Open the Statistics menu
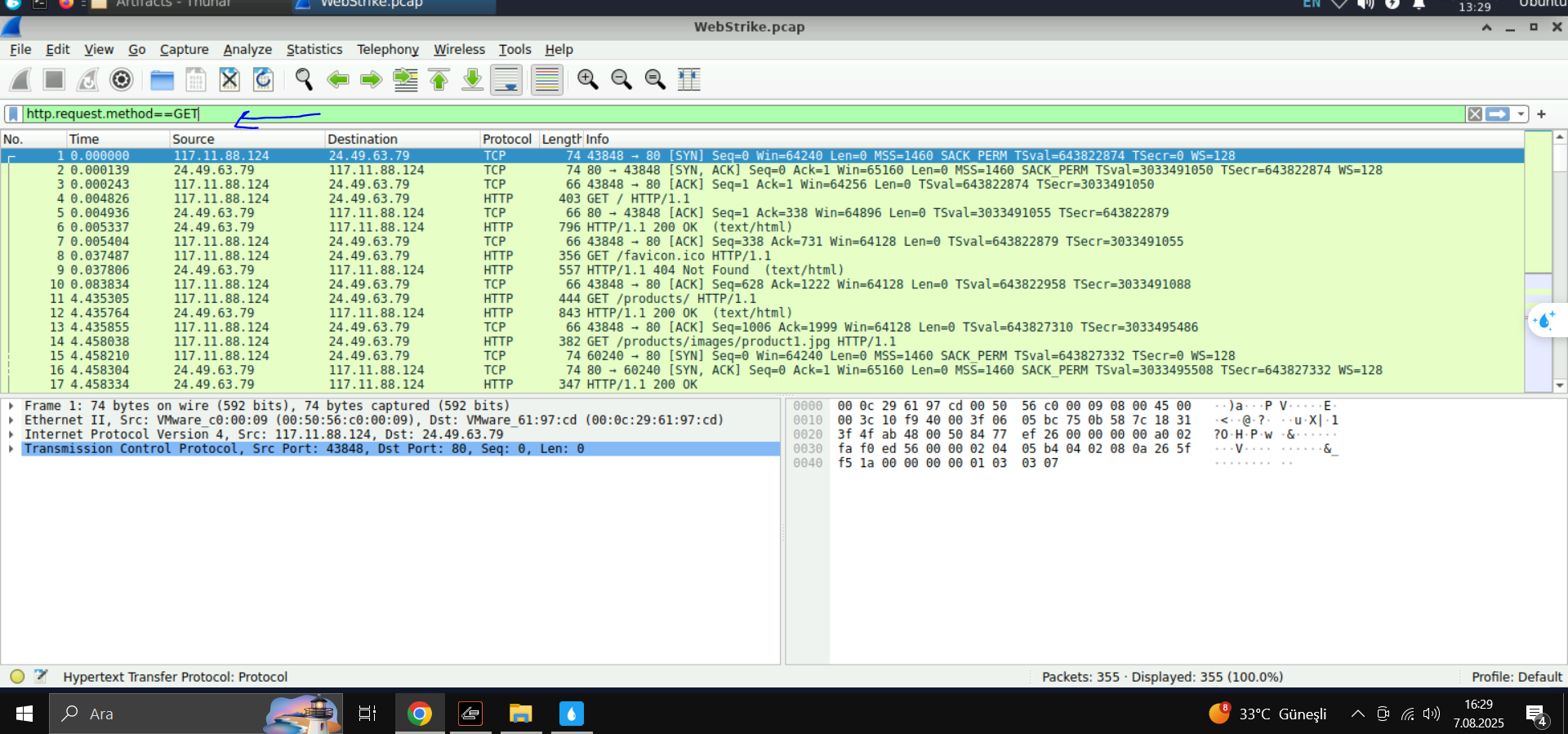This screenshot has height=734, width=1568. (314, 50)
